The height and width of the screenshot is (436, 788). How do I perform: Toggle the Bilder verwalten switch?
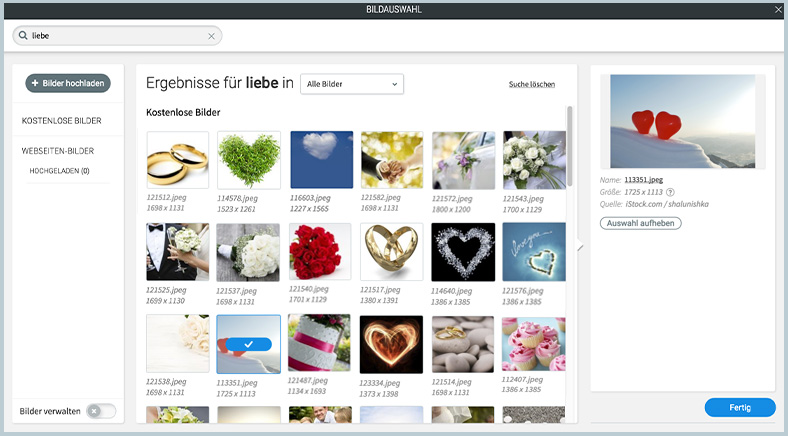pyautogui.click(x=100, y=411)
